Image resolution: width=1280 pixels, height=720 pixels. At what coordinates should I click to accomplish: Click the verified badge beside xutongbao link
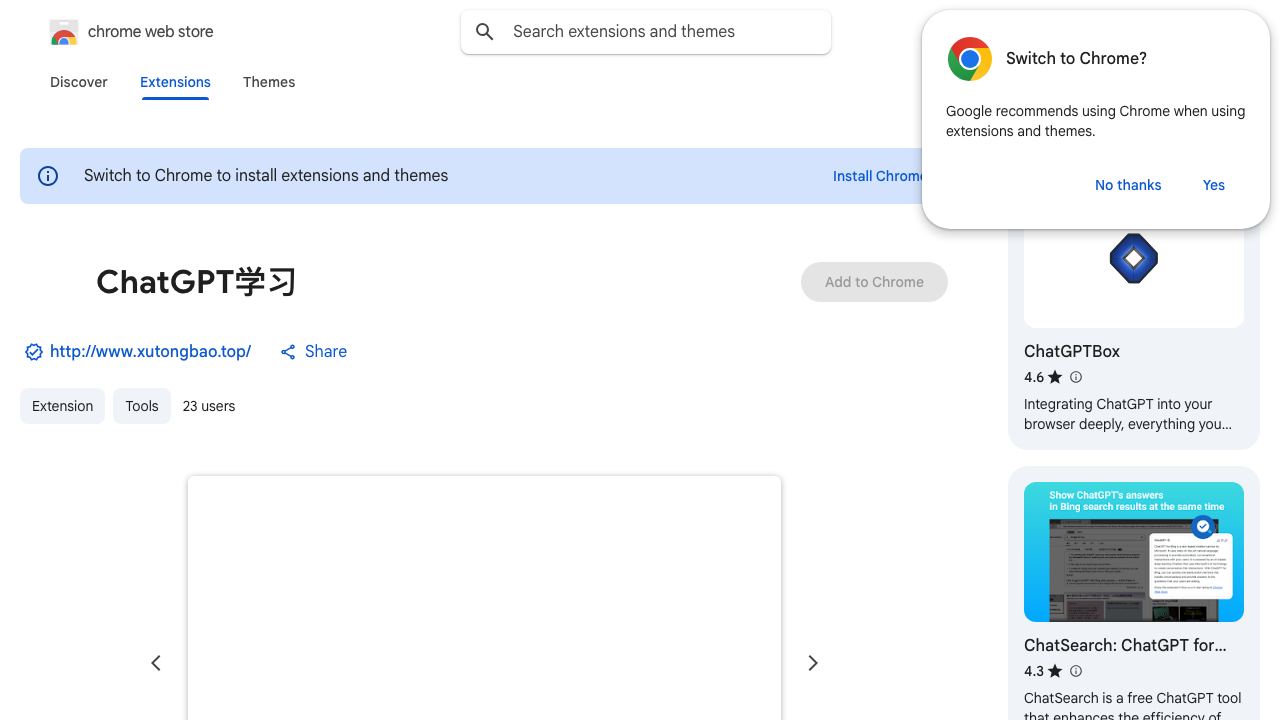tap(33, 352)
